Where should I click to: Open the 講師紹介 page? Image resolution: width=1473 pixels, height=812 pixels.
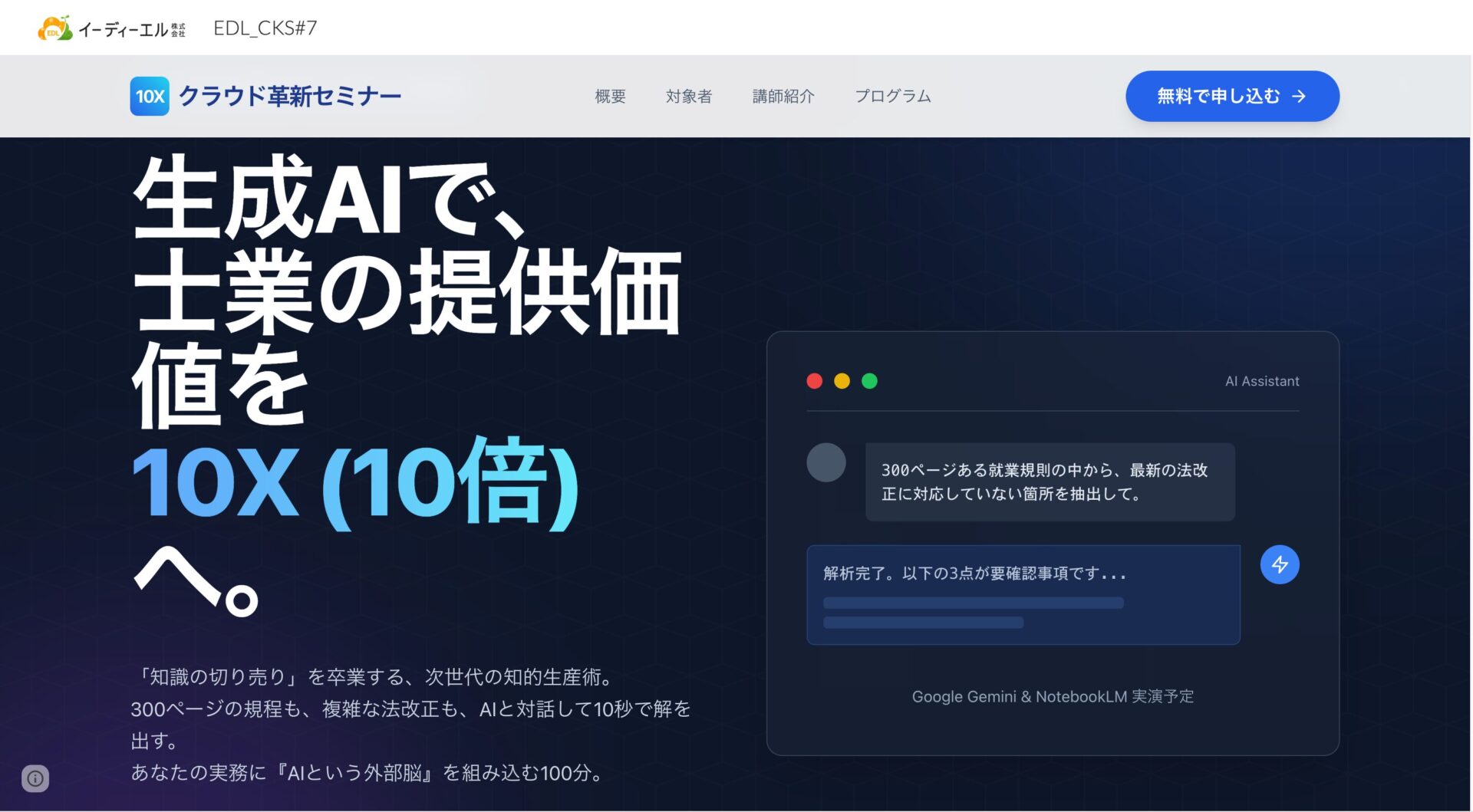coord(783,96)
